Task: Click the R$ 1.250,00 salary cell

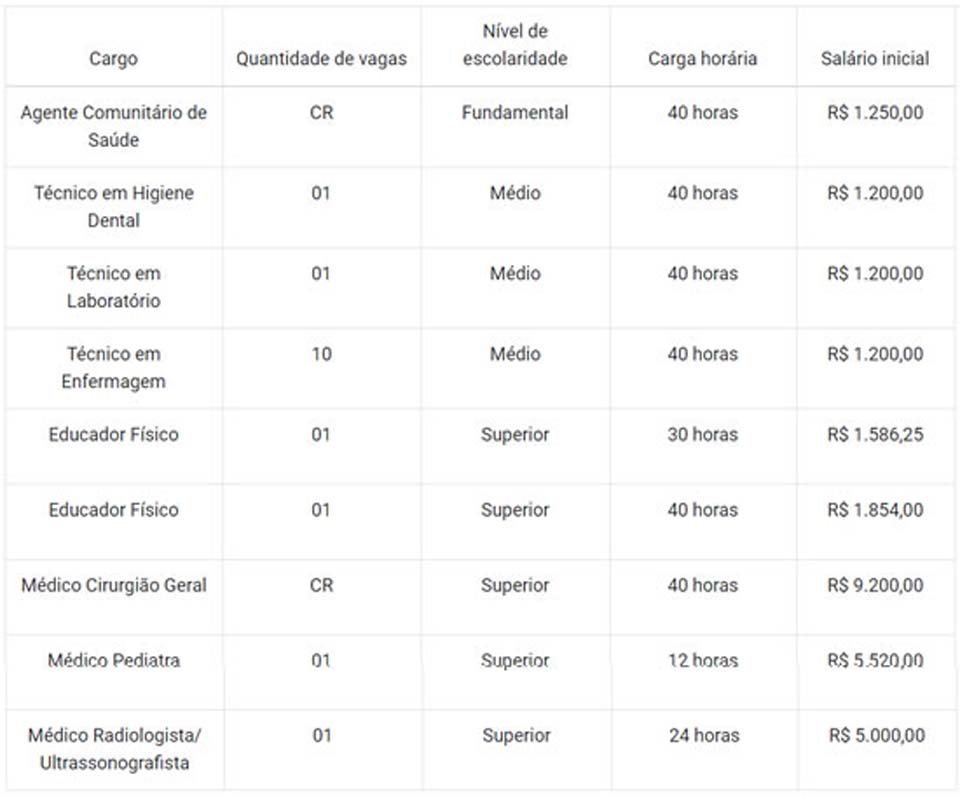Action: [x=875, y=113]
